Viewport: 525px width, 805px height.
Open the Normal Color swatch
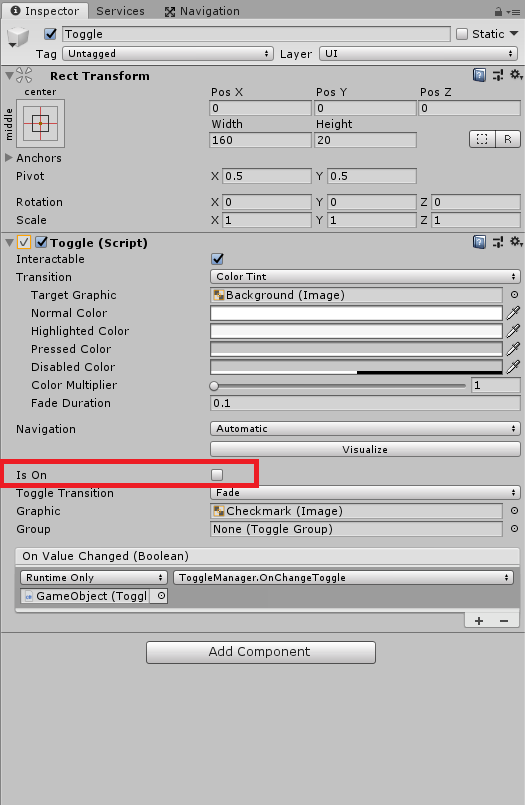(x=356, y=313)
